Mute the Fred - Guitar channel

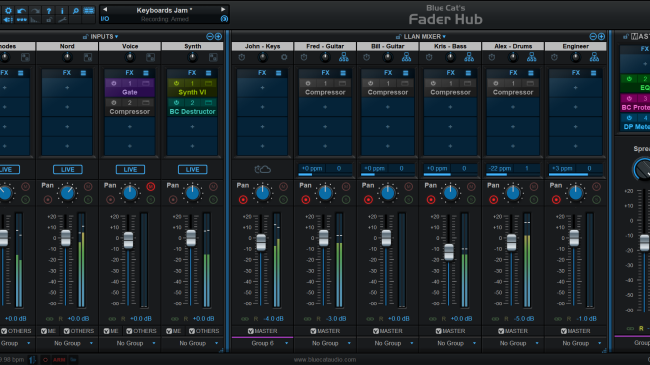(346, 187)
